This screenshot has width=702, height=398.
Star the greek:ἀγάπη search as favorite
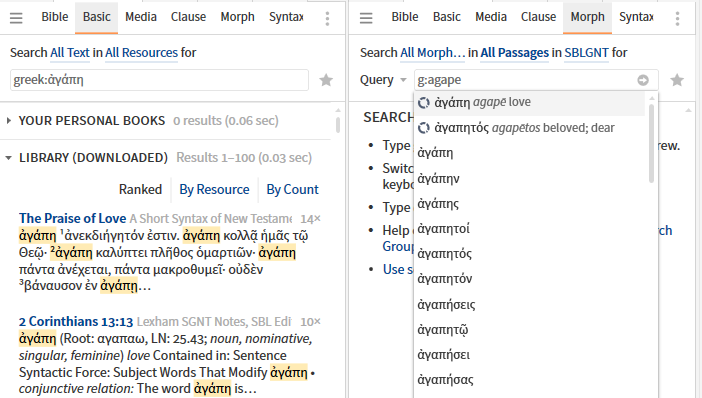(x=326, y=80)
